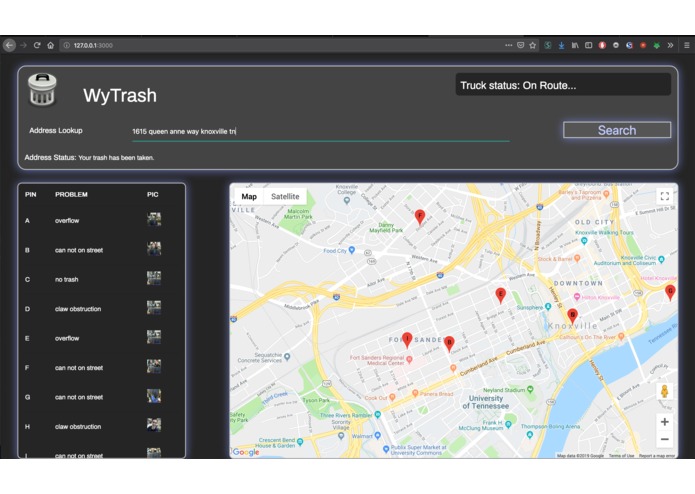Viewport: 695px width, 494px height.
Task: Open the photo thumbnail for pin F
Action: 154,366
